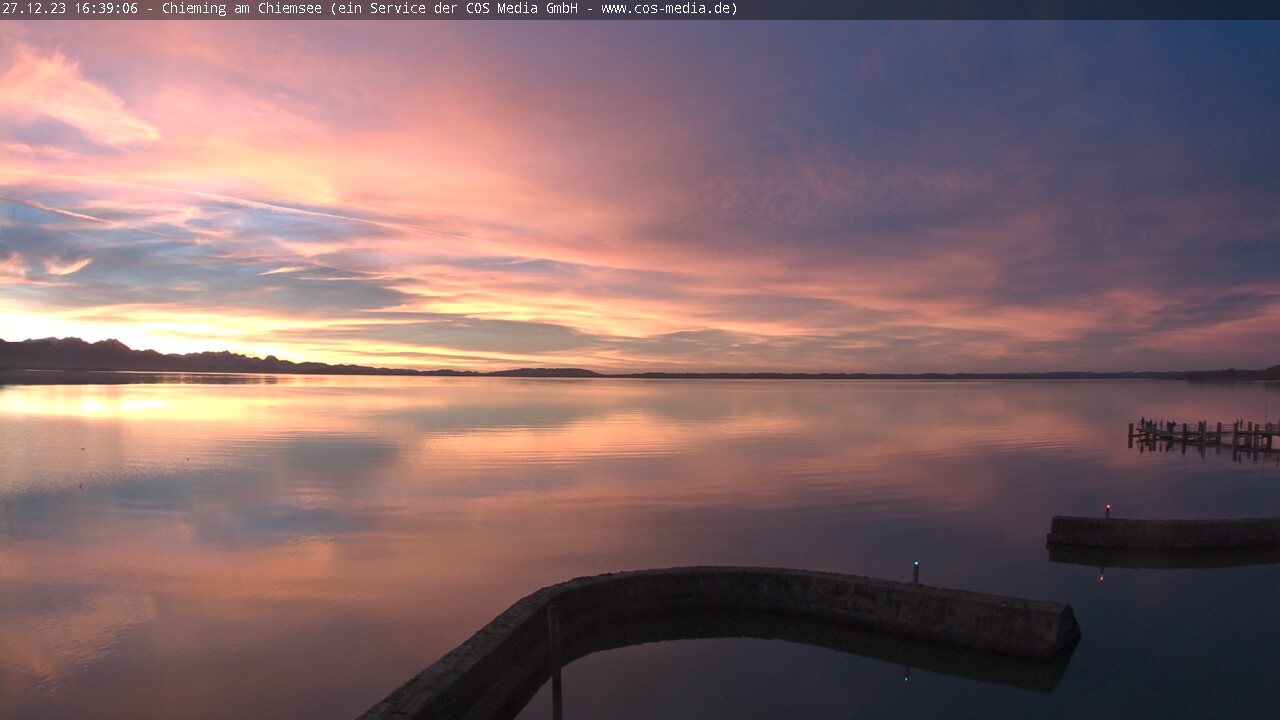Click the bright pink cloud at top left

coord(70,95)
